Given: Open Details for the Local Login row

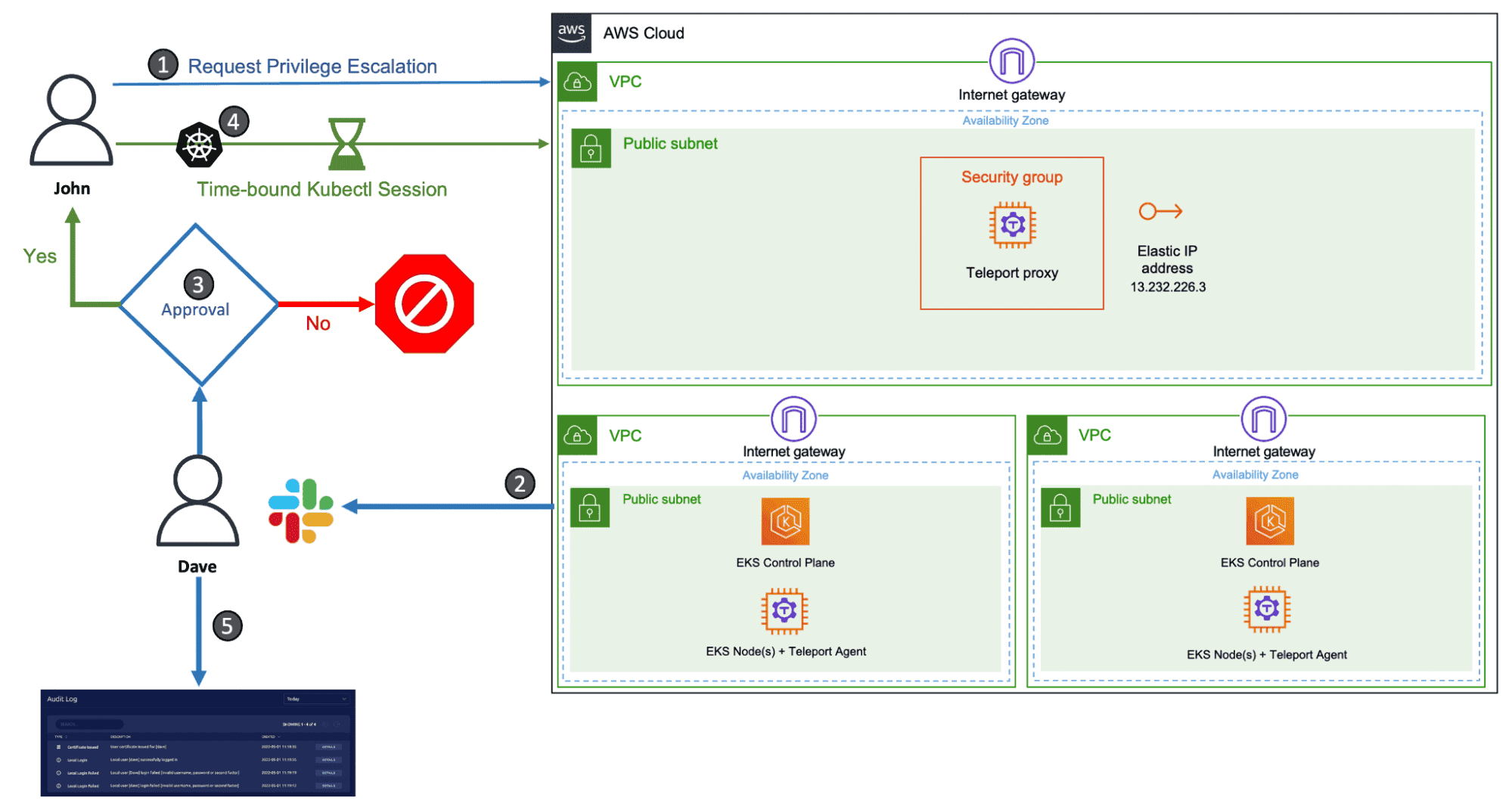Looking at the screenshot, I should pyautogui.click(x=328, y=760).
